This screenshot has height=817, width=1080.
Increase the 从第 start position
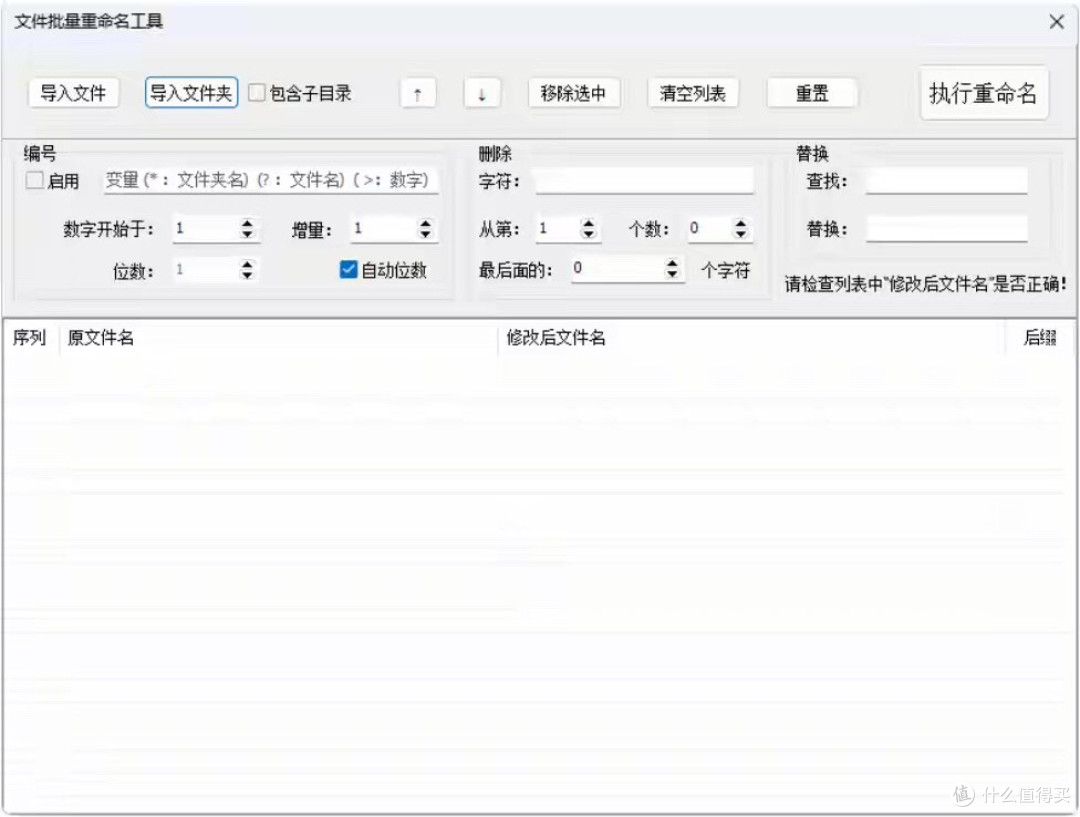[588, 223]
